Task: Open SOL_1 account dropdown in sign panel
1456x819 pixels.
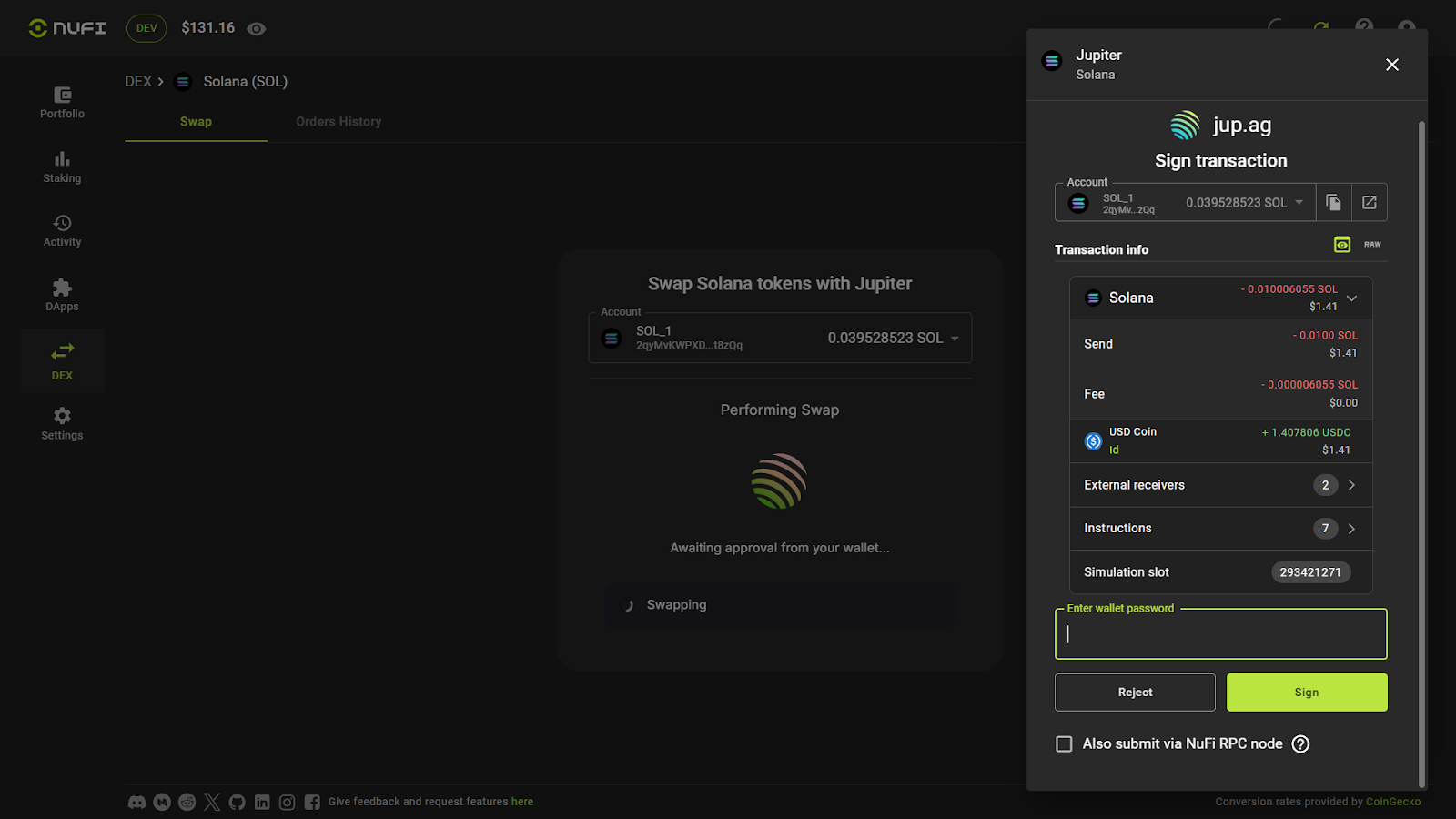Action: (x=1299, y=203)
